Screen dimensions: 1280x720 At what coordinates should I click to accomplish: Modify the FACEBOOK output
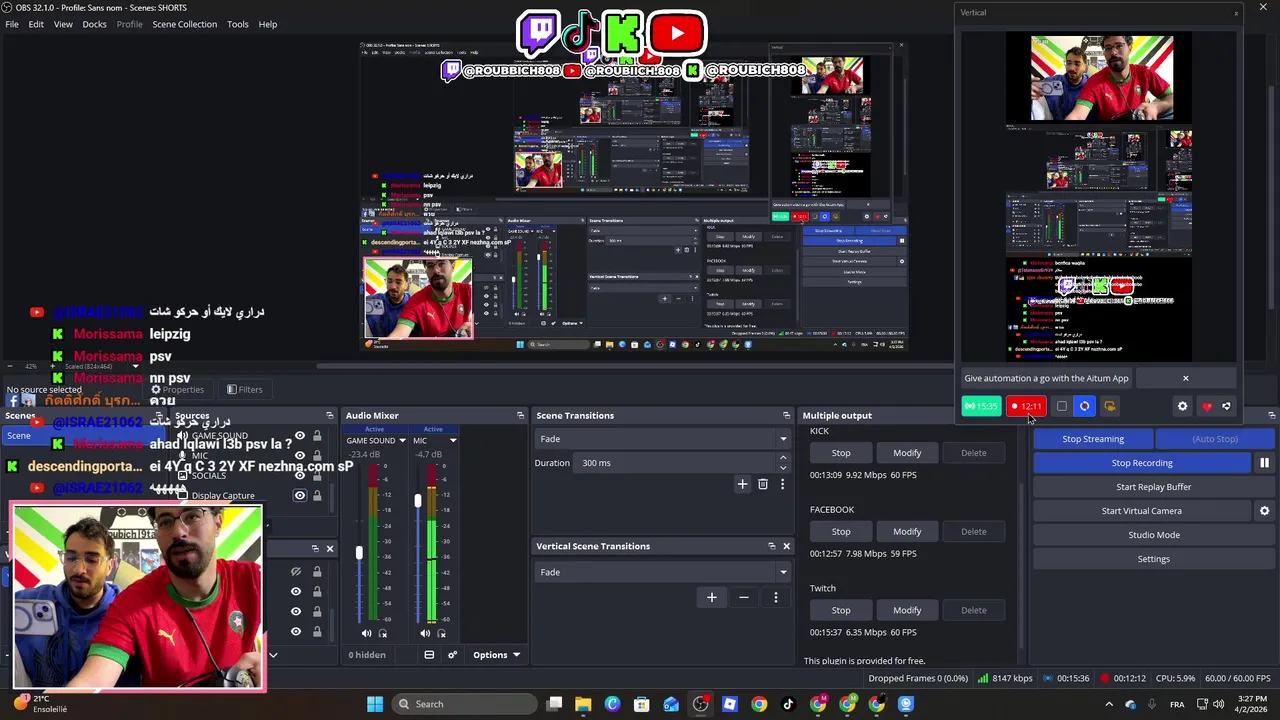[907, 532]
